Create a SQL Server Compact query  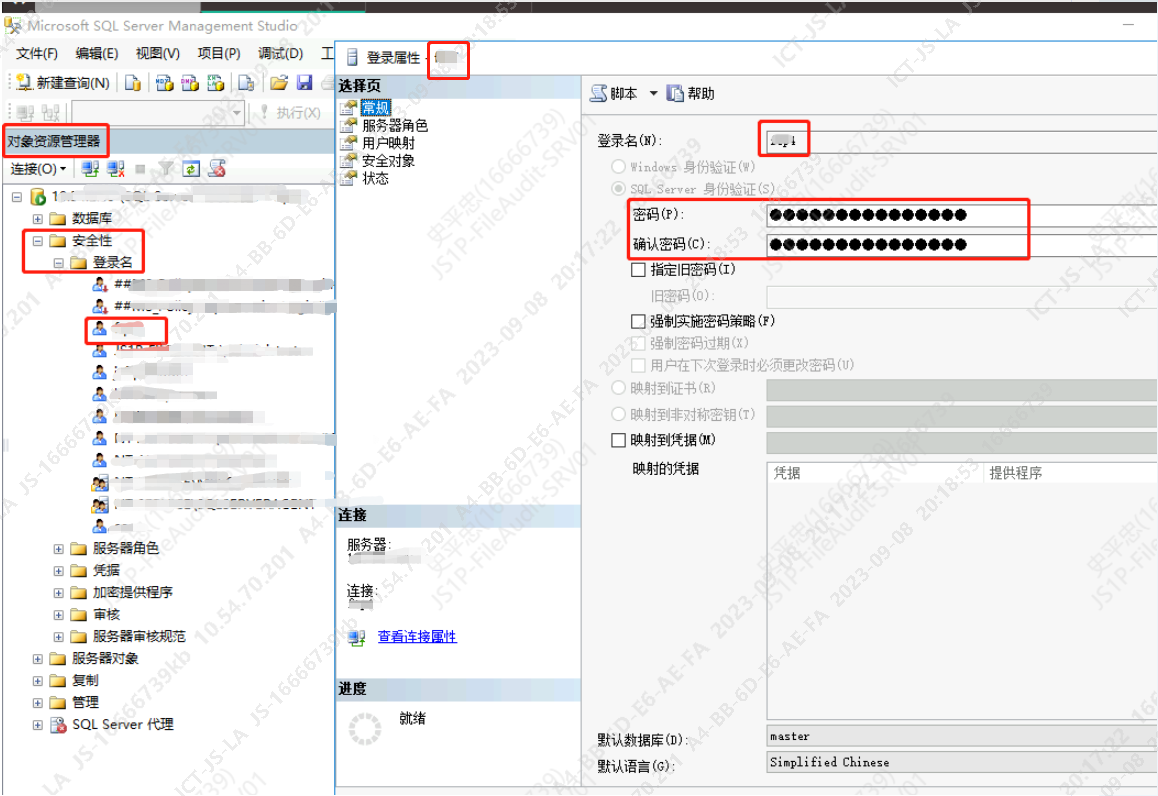pyautogui.click(x=246, y=83)
